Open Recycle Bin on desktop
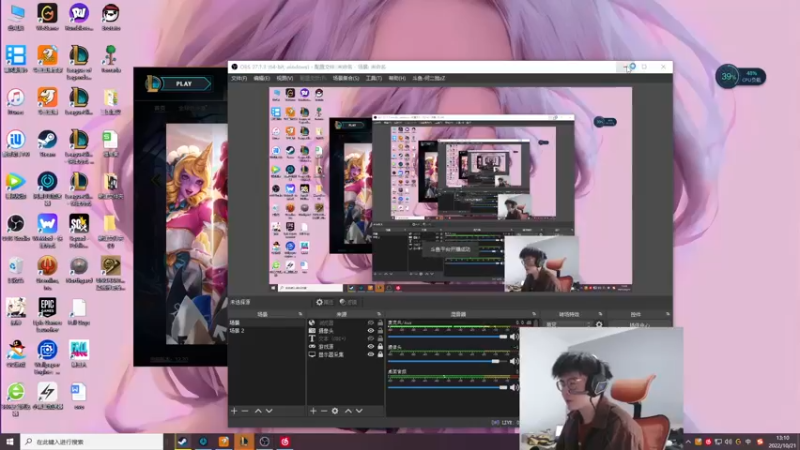 point(16,270)
